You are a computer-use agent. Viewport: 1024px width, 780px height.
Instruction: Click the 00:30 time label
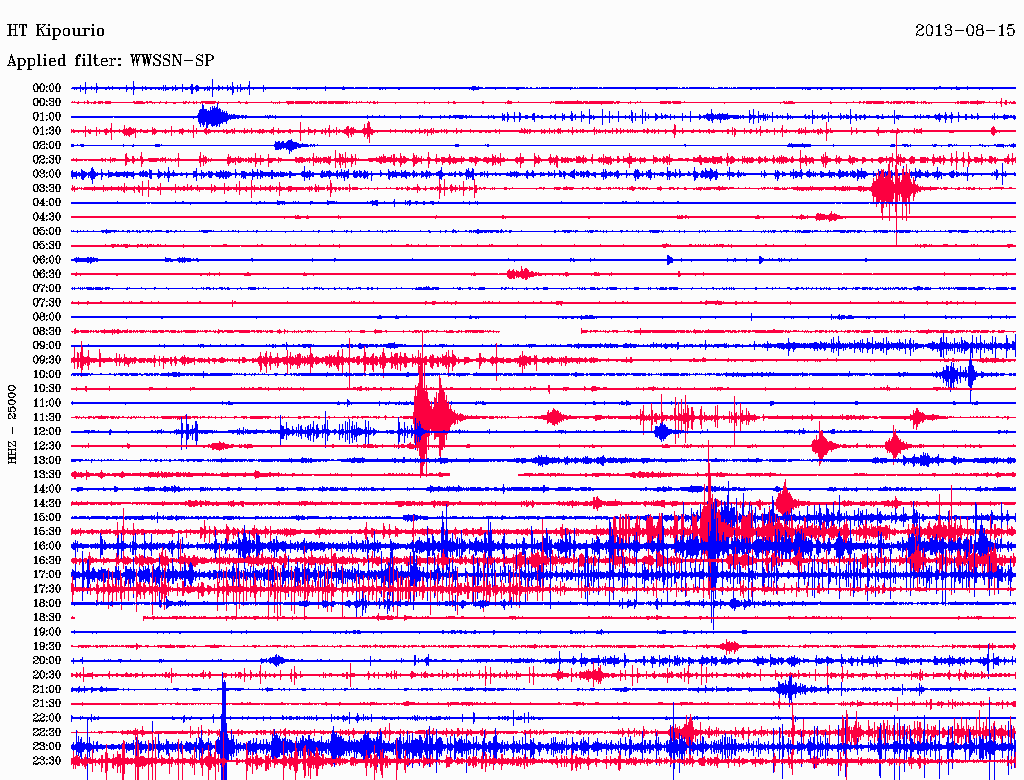pyautogui.click(x=47, y=103)
